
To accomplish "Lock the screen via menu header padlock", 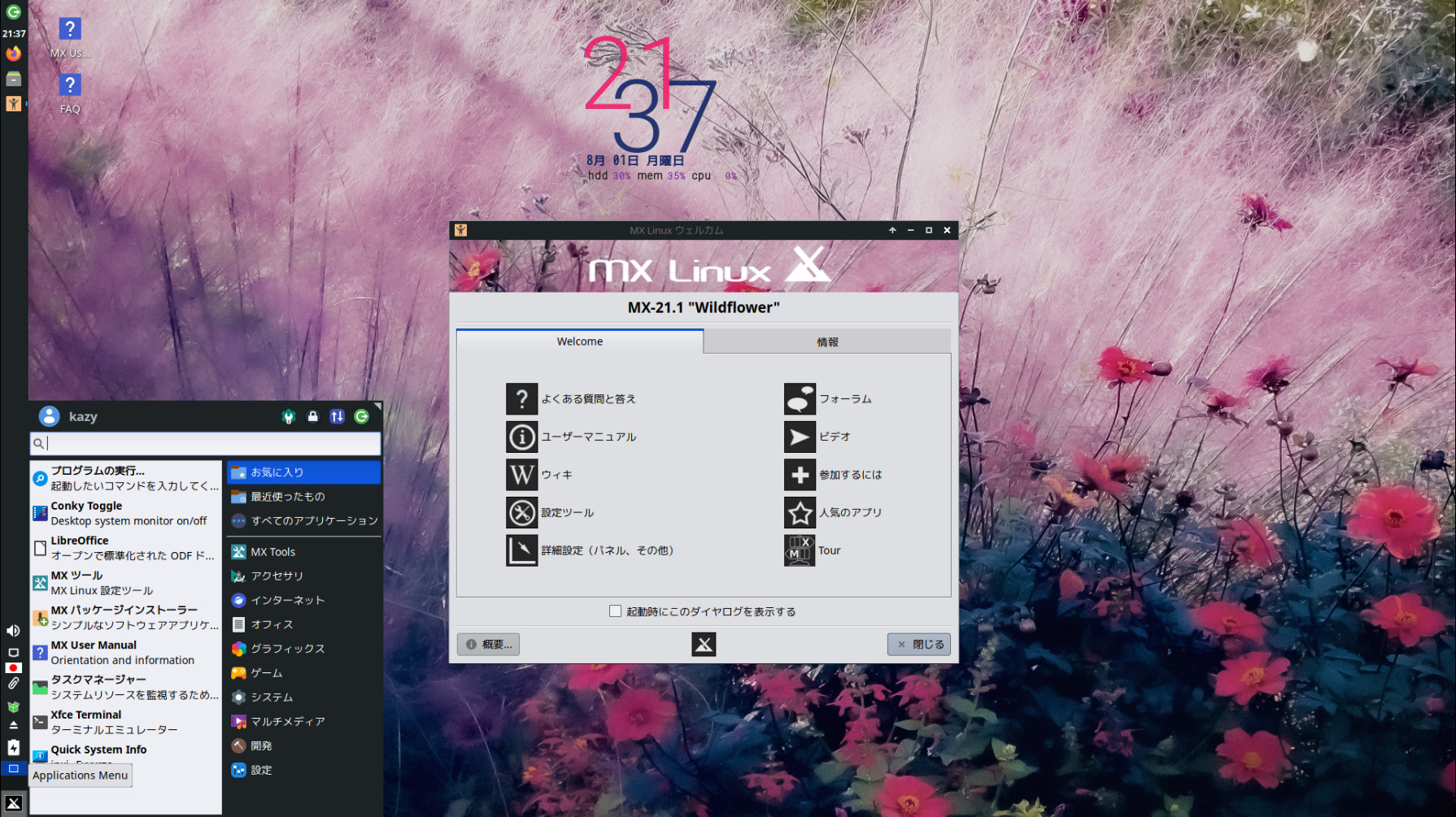I will coord(312,417).
